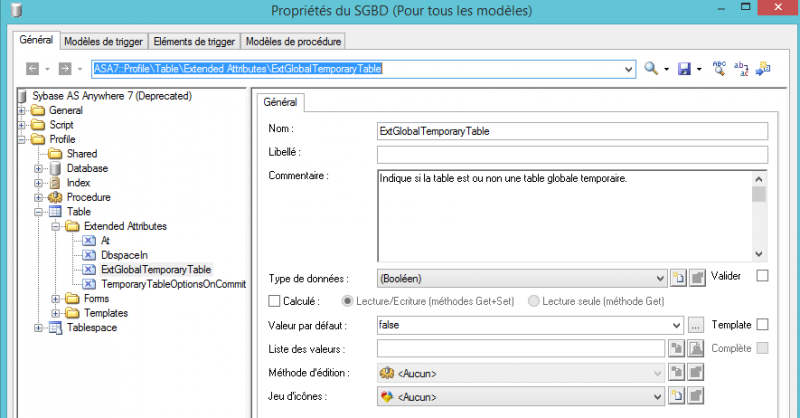
Task: Click the Save floppy disk icon
Action: tap(684, 68)
